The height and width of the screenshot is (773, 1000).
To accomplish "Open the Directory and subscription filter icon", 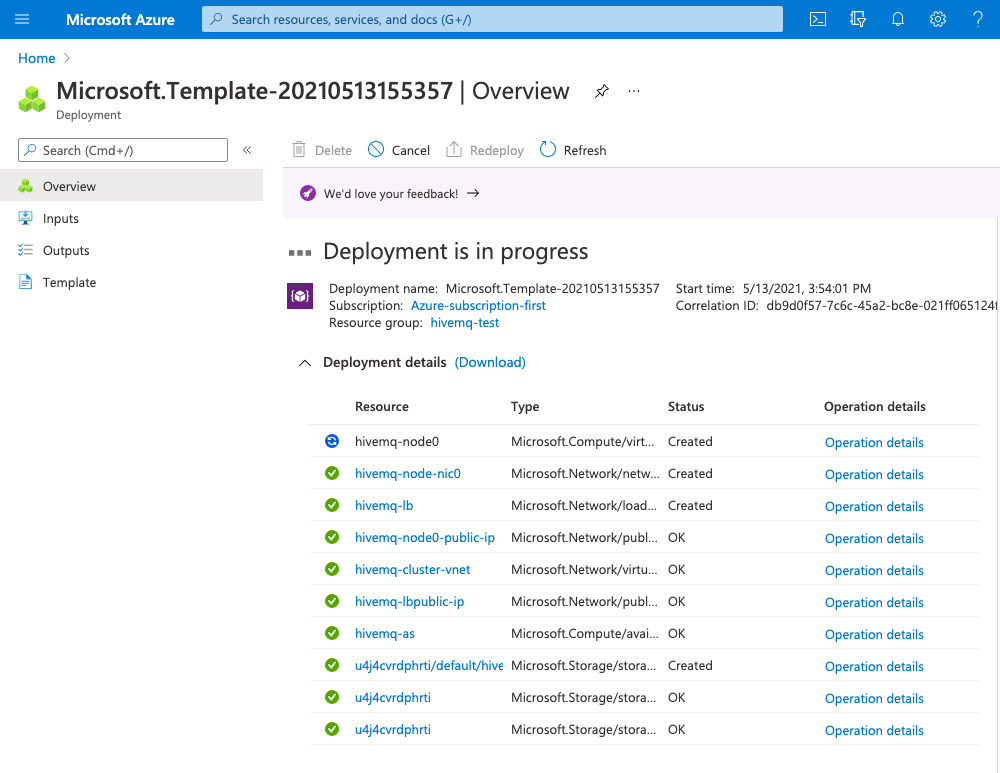I will click(858, 19).
